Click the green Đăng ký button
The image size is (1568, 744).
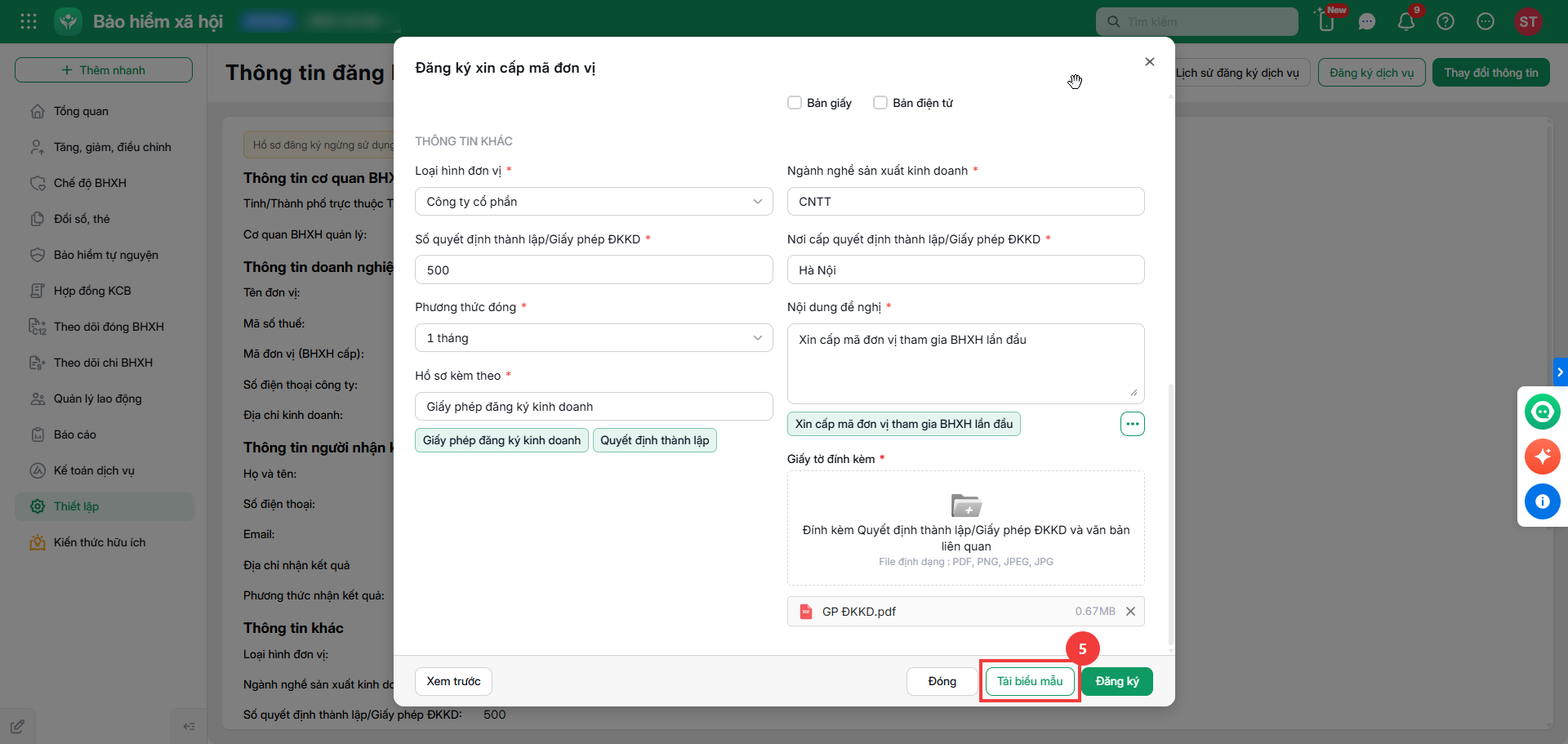pyautogui.click(x=1117, y=681)
